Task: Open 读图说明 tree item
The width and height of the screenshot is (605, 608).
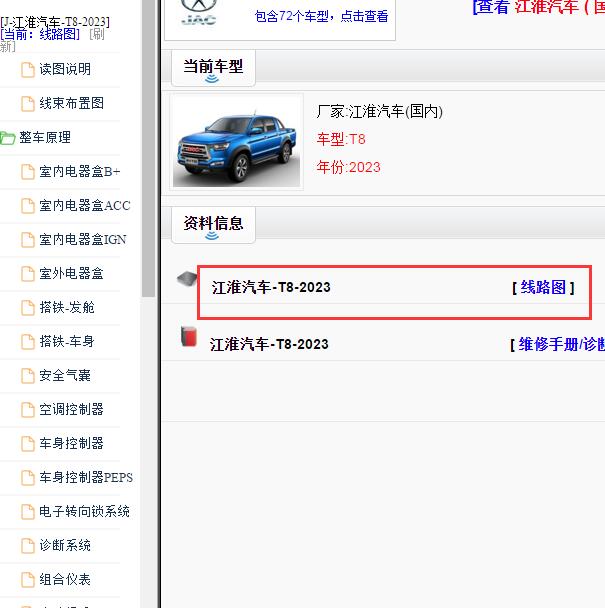Action: coord(65,69)
